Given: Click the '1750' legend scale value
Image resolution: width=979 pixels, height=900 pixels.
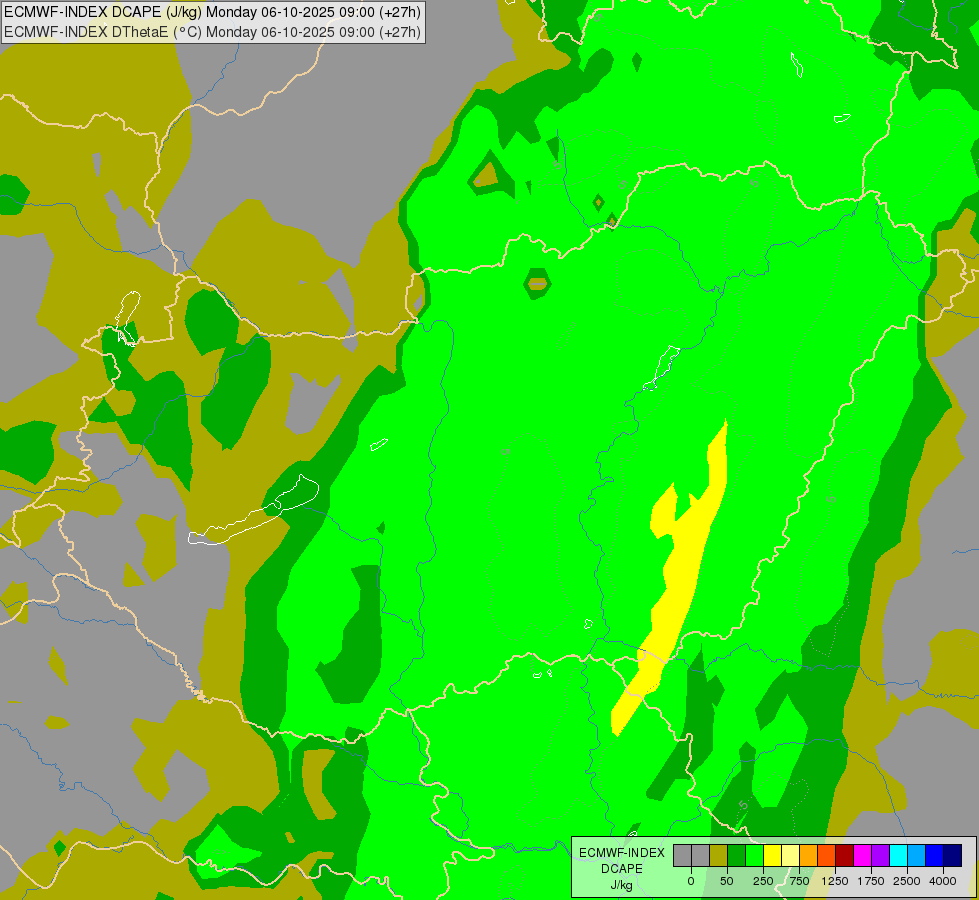Looking at the screenshot, I should pos(871,881).
